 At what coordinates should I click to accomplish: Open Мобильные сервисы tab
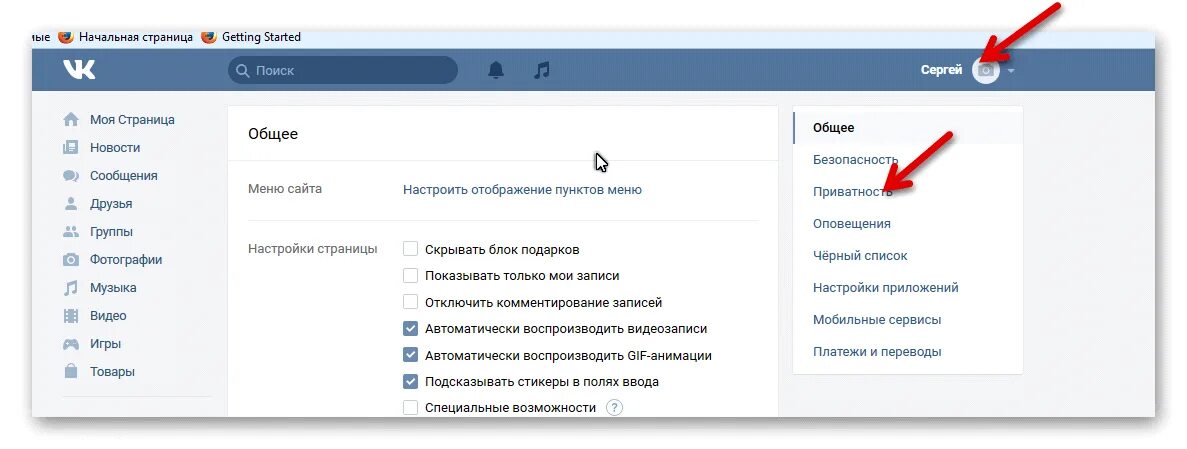pos(908,320)
